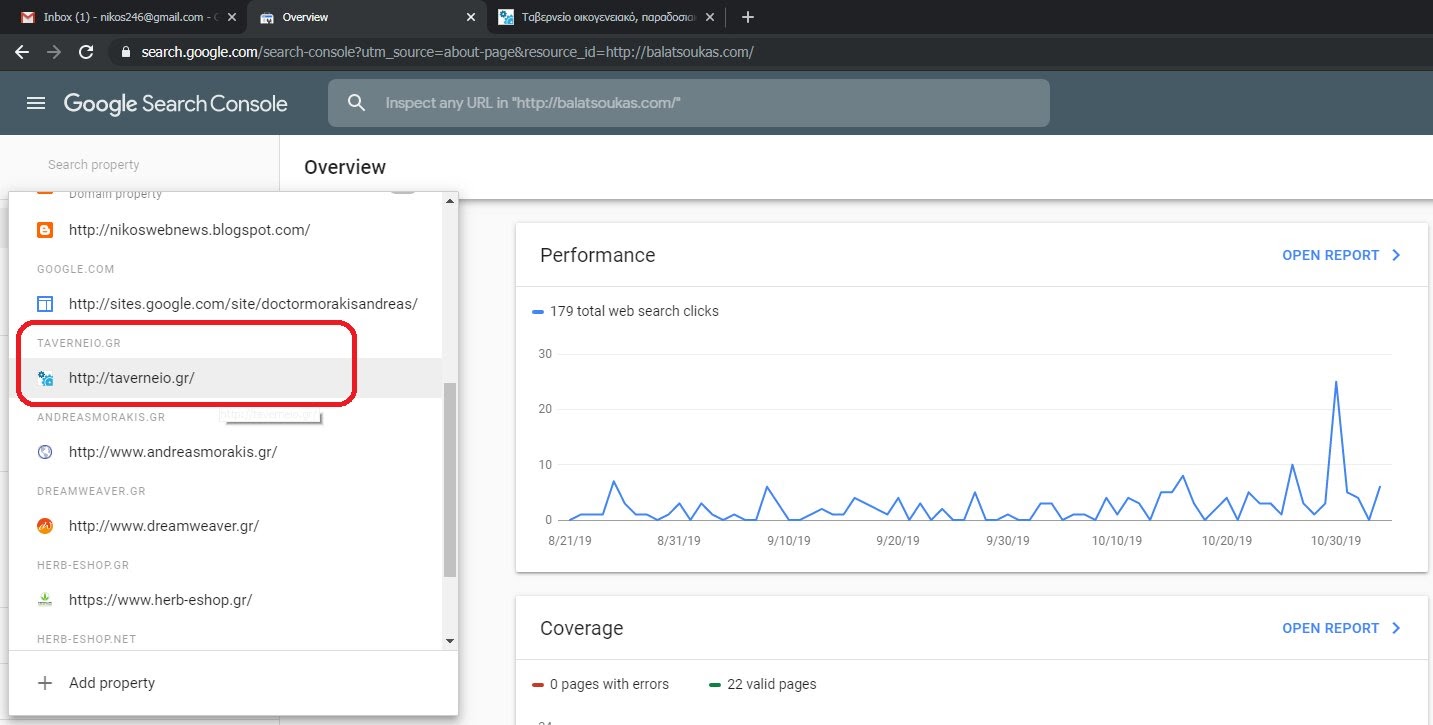Click the chevron next to Performance OPEN REPORT

point(1396,255)
